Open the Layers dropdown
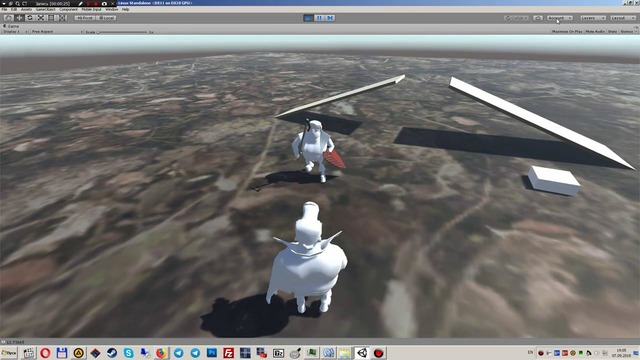This screenshot has width=640, height=360. point(593,18)
